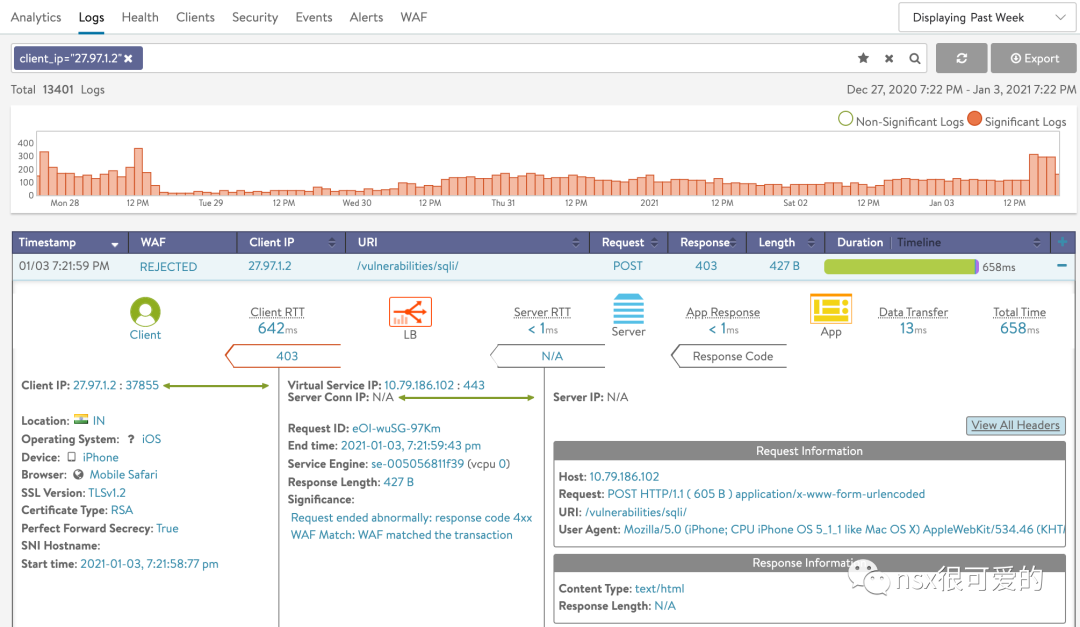The image size is (1080, 627).
Task: Click the Host 10.79.186.102 value
Action: coord(624,477)
